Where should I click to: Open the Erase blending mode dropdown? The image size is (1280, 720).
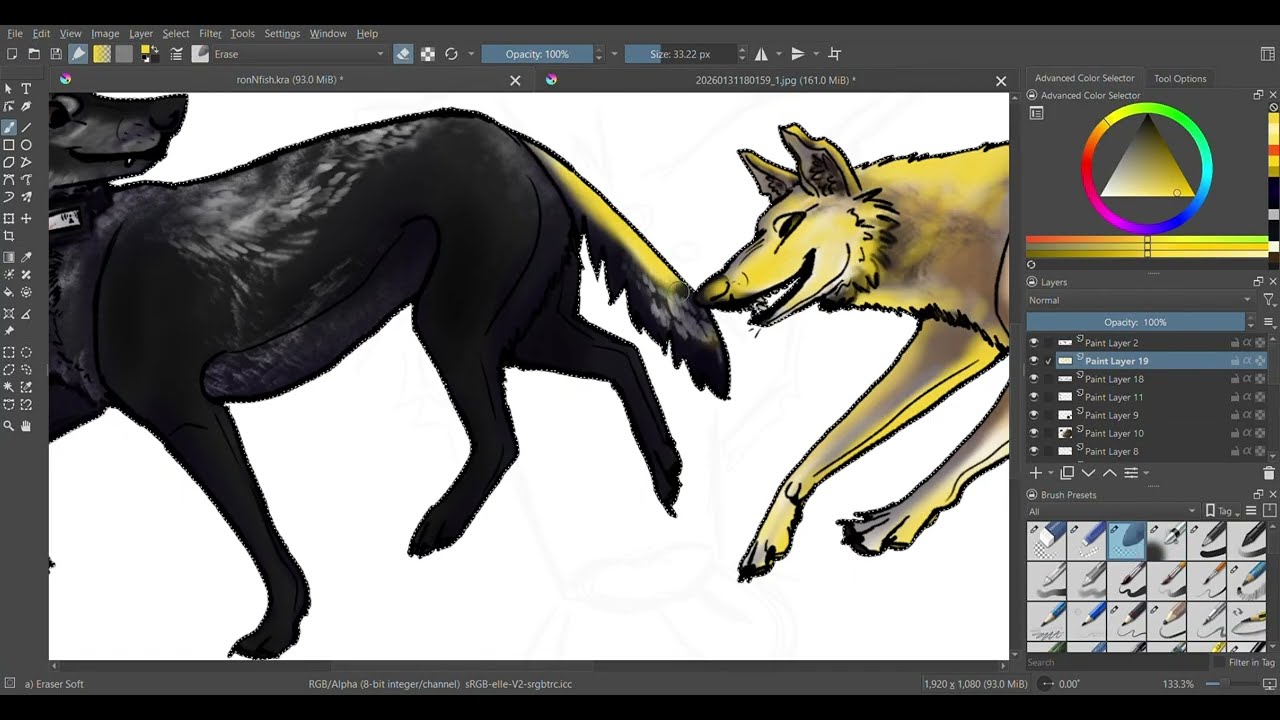pos(299,54)
